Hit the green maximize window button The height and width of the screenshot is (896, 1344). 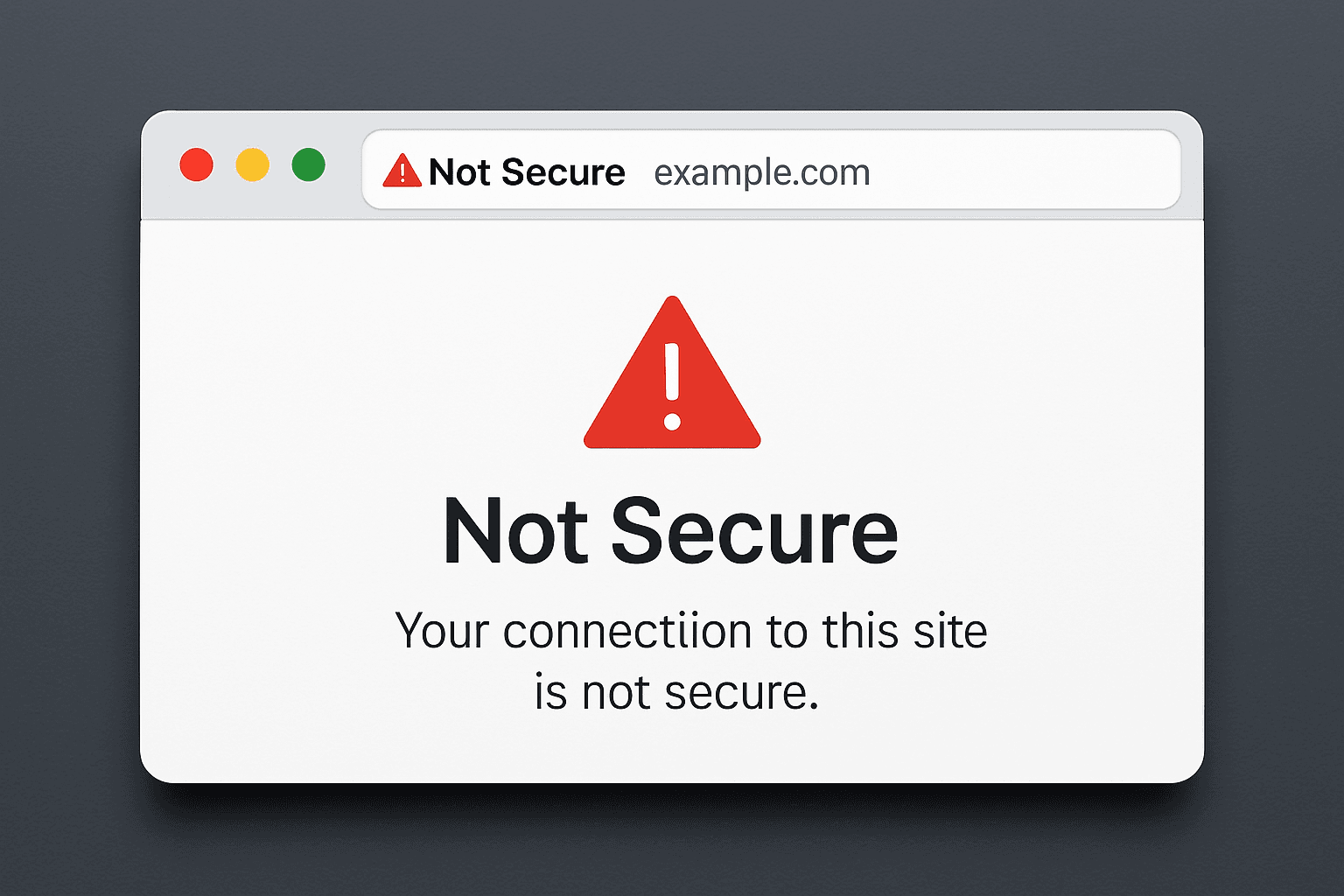[x=308, y=164]
